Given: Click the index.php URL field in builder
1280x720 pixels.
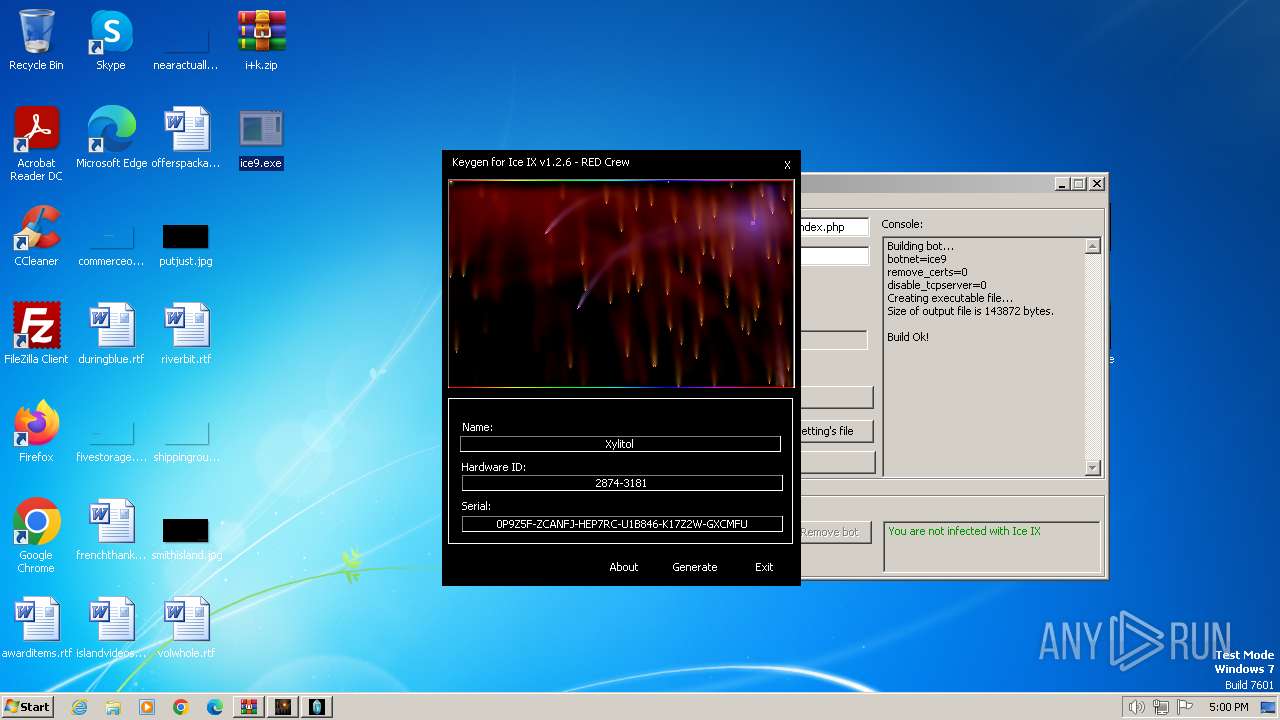Looking at the screenshot, I should click(834, 227).
